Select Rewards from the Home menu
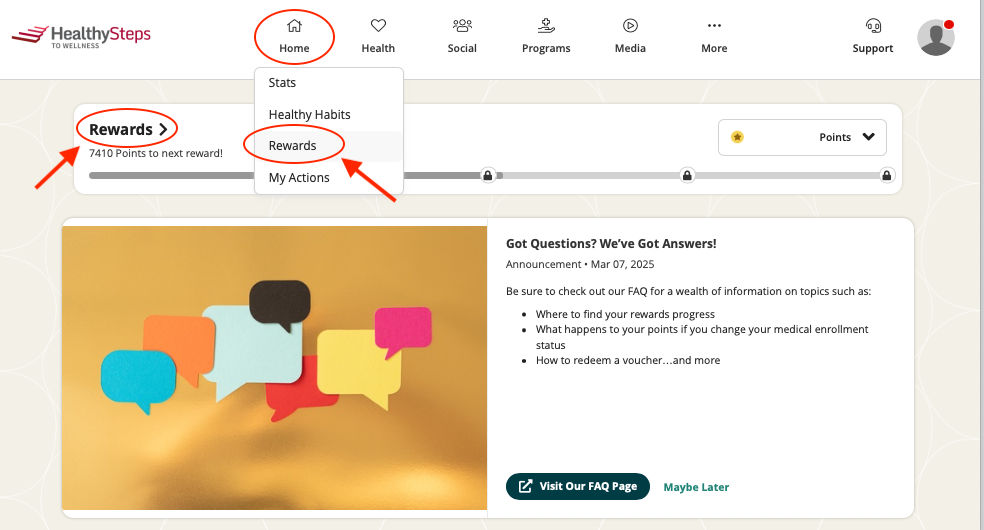 coord(293,146)
